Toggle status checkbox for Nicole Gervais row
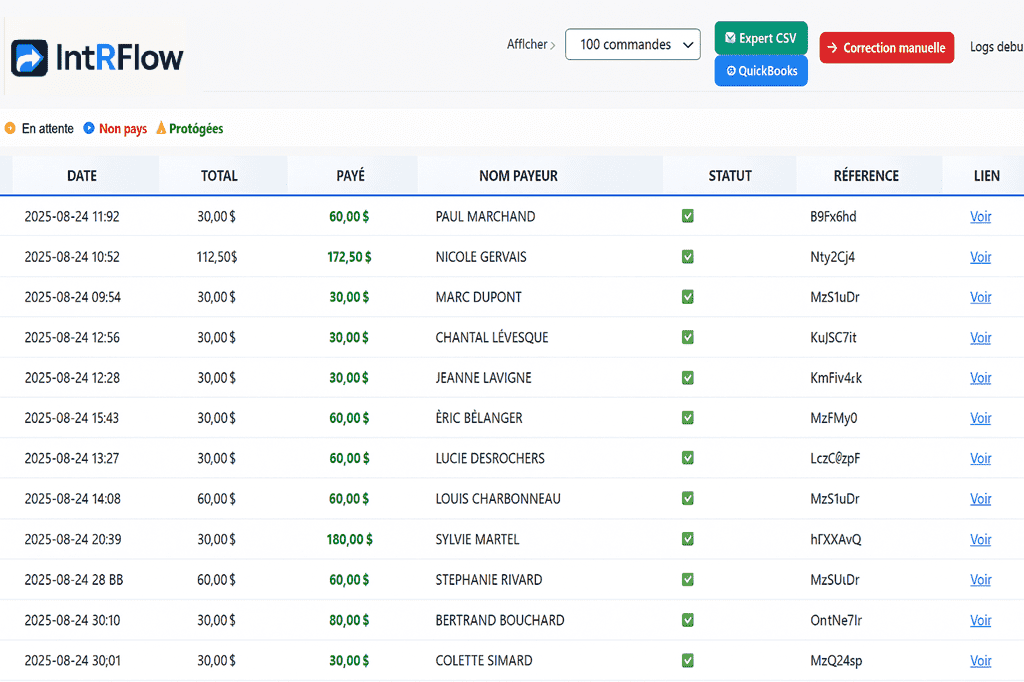The image size is (1024, 682). [687, 257]
